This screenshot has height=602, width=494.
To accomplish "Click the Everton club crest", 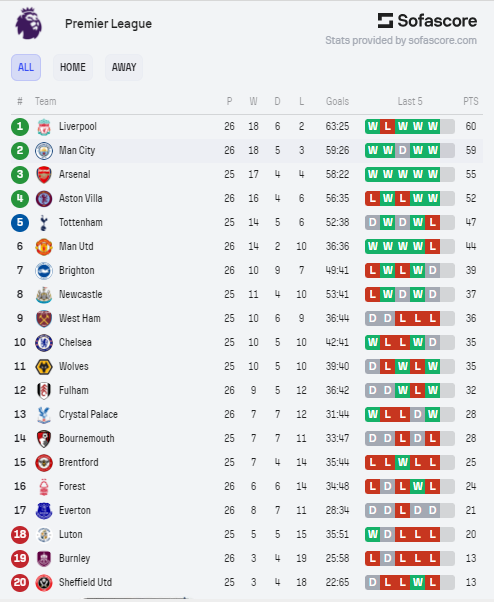I will pyautogui.click(x=44, y=511).
